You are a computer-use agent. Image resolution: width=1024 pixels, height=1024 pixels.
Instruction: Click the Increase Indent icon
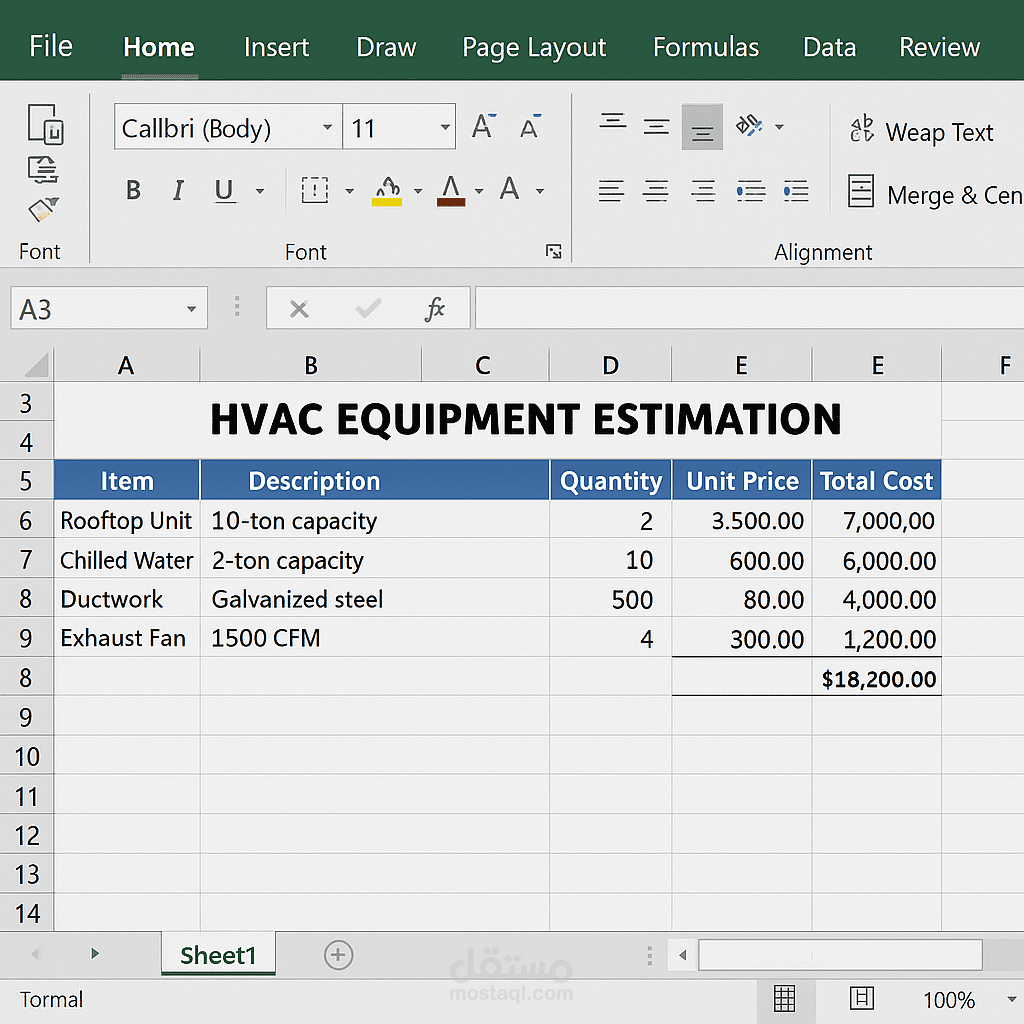click(795, 191)
